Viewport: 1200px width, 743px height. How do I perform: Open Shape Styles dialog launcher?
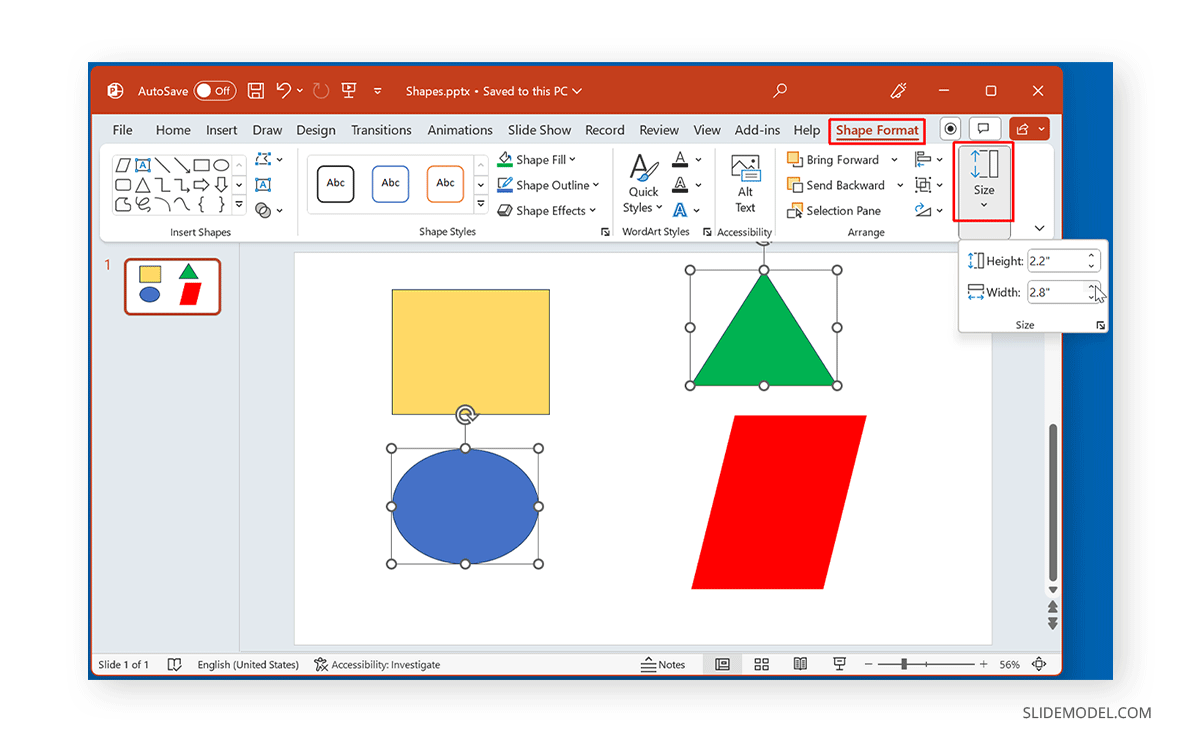[605, 232]
